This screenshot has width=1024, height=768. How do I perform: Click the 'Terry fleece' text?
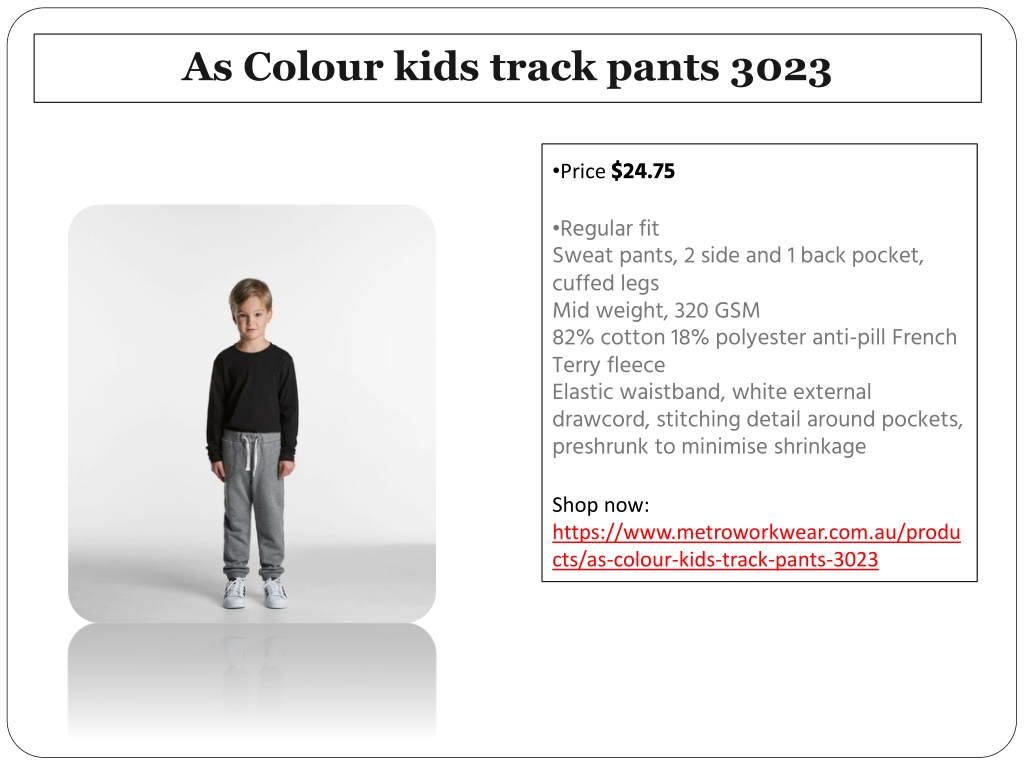[609, 364]
